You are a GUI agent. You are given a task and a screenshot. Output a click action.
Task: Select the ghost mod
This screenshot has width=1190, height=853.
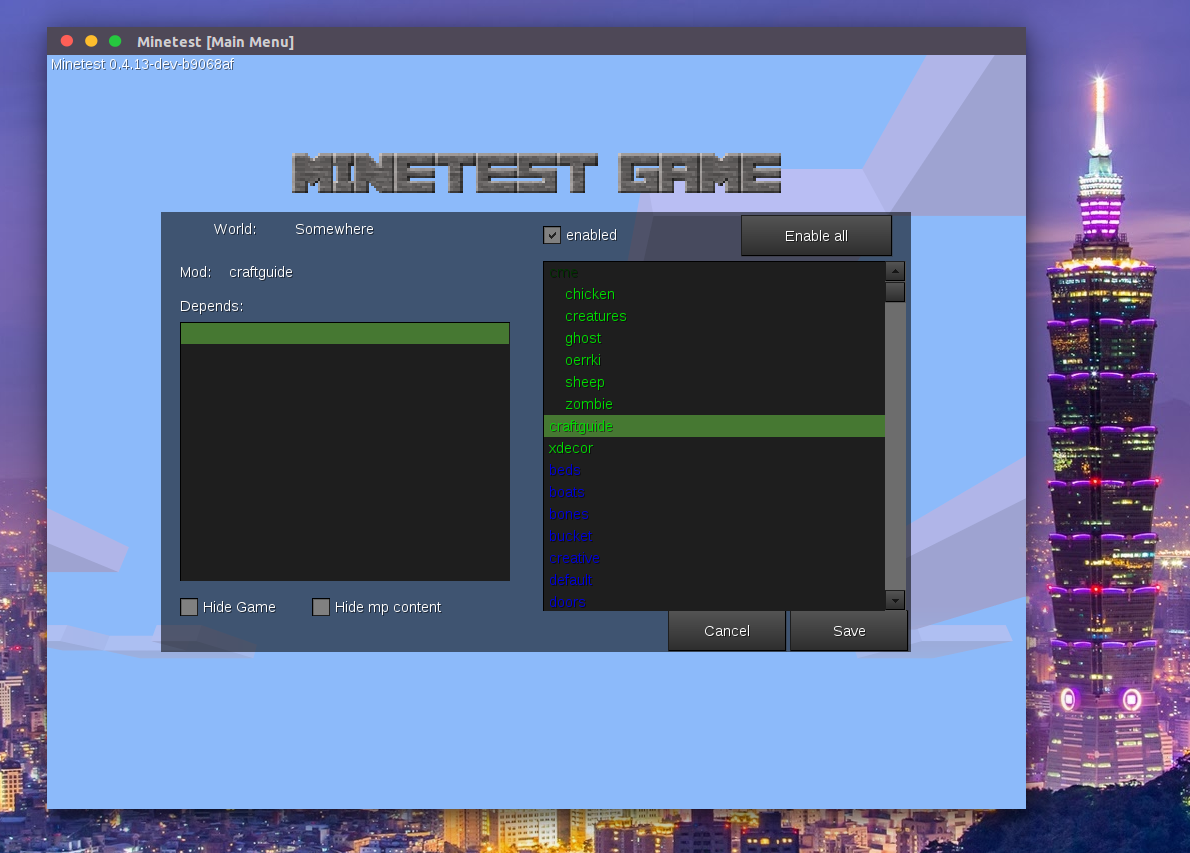tap(583, 338)
